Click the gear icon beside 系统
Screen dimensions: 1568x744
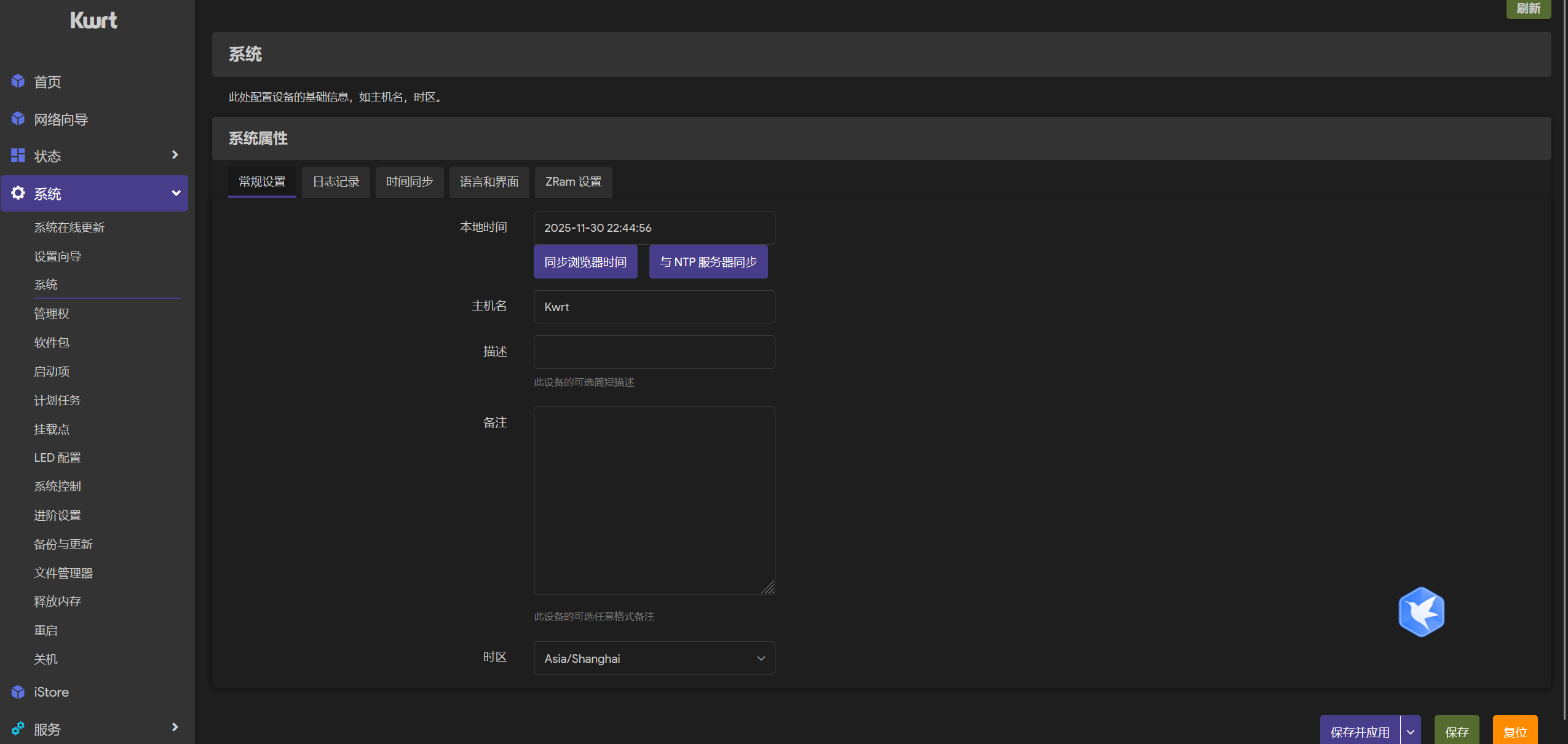click(x=18, y=193)
